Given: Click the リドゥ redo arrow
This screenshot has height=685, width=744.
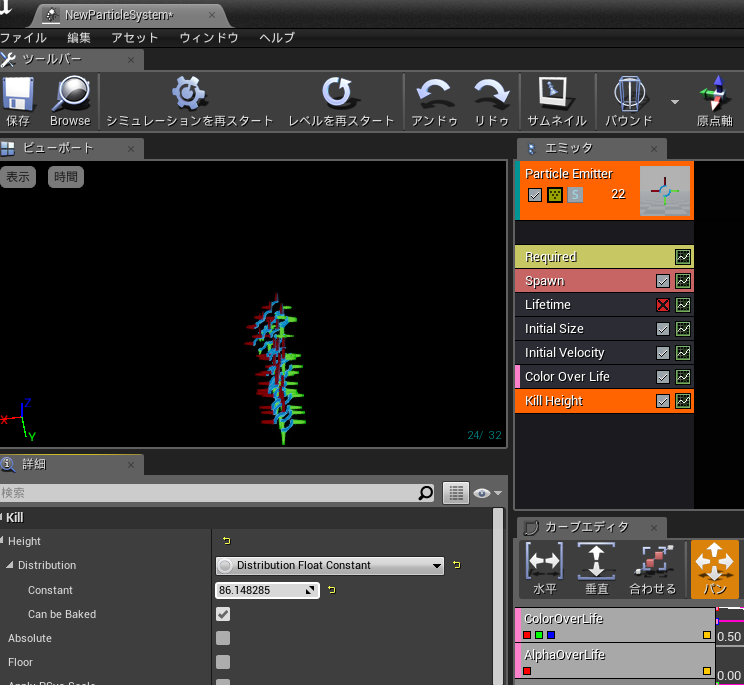Looking at the screenshot, I should pyautogui.click(x=492, y=102).
